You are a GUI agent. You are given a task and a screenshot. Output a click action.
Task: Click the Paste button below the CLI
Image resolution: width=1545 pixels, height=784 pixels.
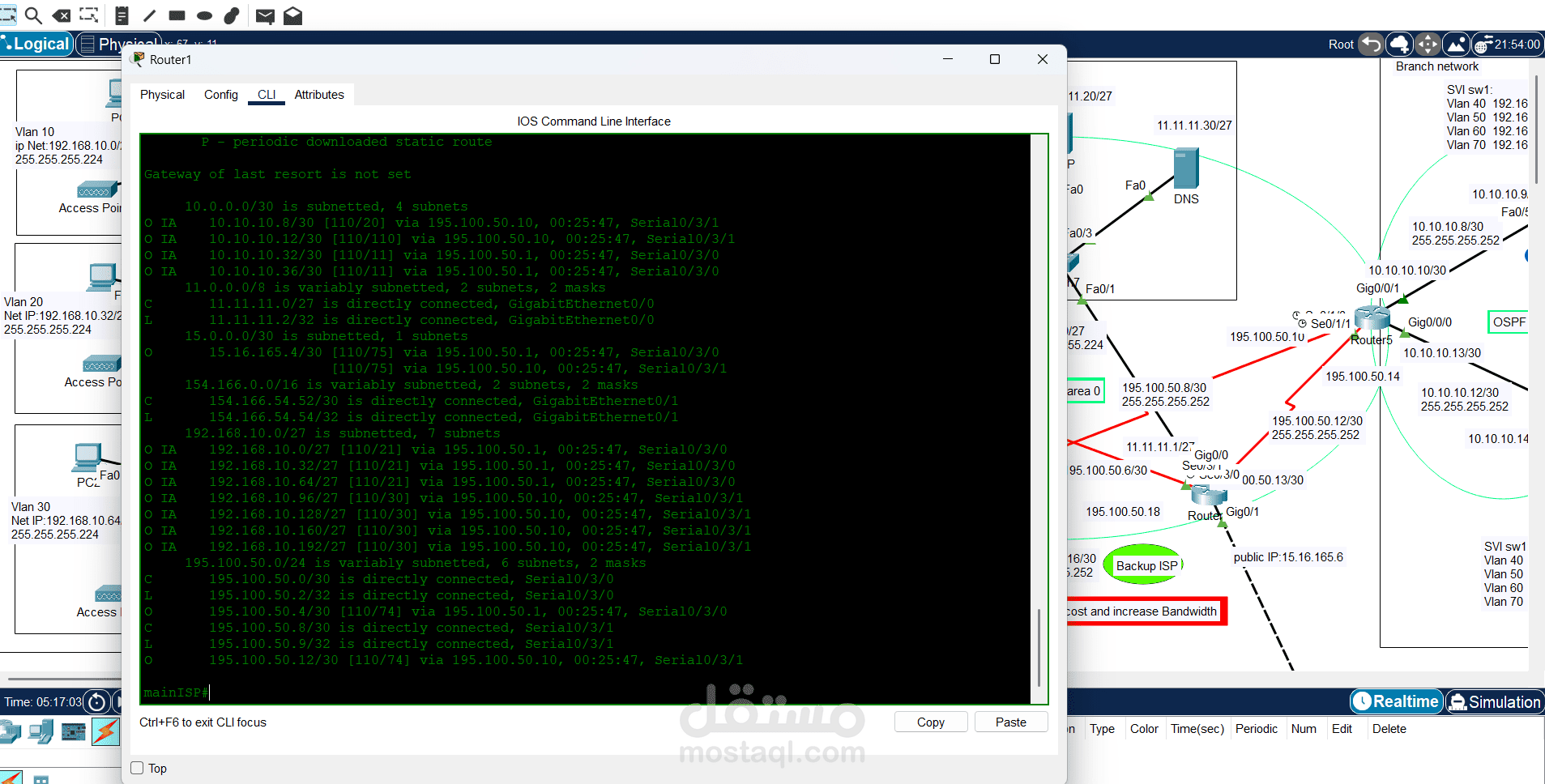[1011, 722]
